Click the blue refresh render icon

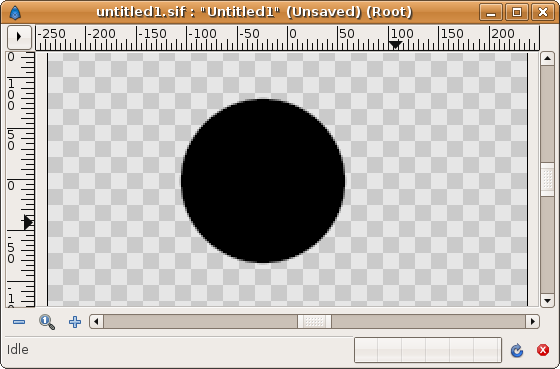(x=517, y=350)
